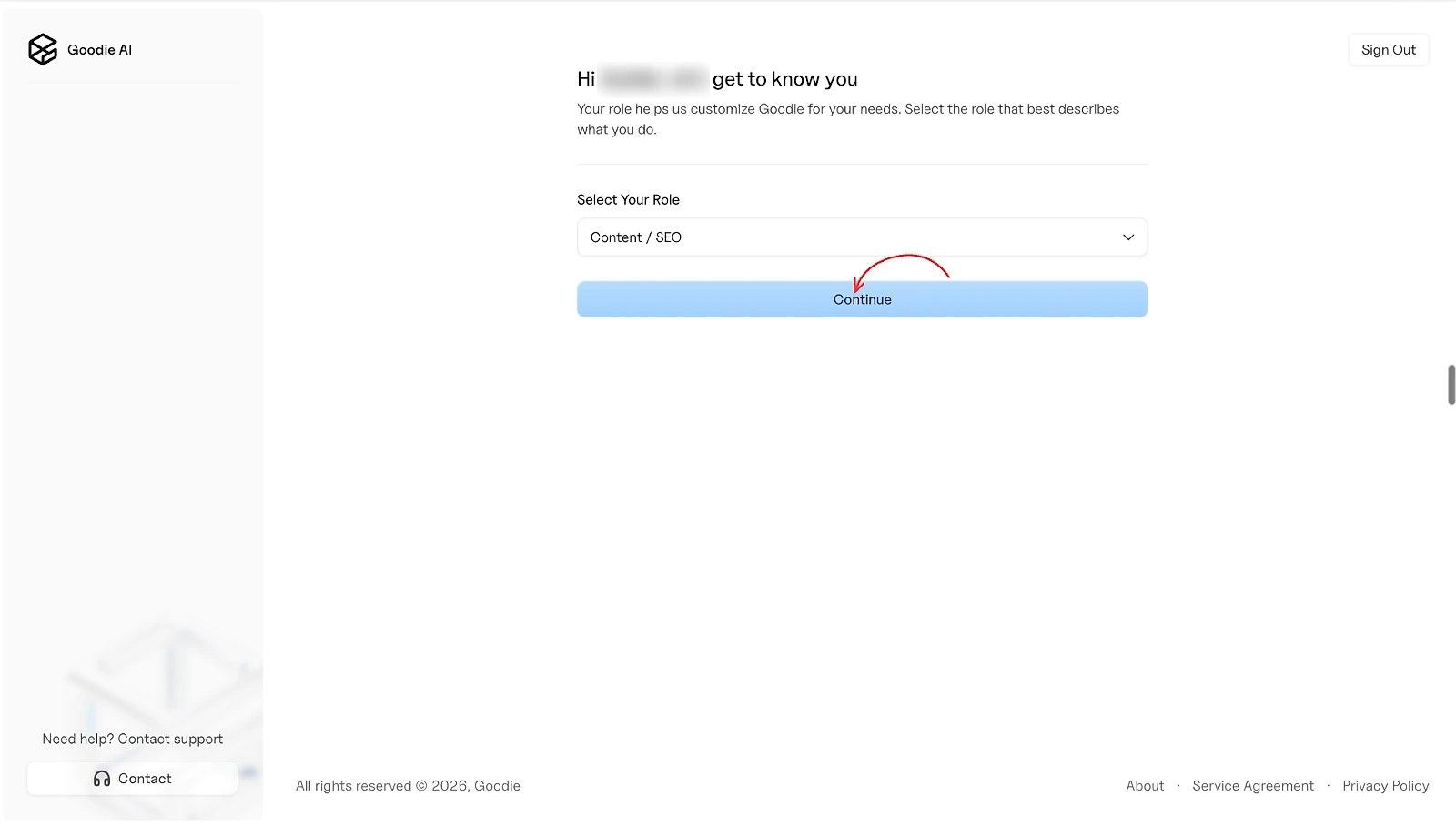Screen dimensions: 1456x826
Task: Click the "Goodie AI" brand name text
Action: (100, 50)
